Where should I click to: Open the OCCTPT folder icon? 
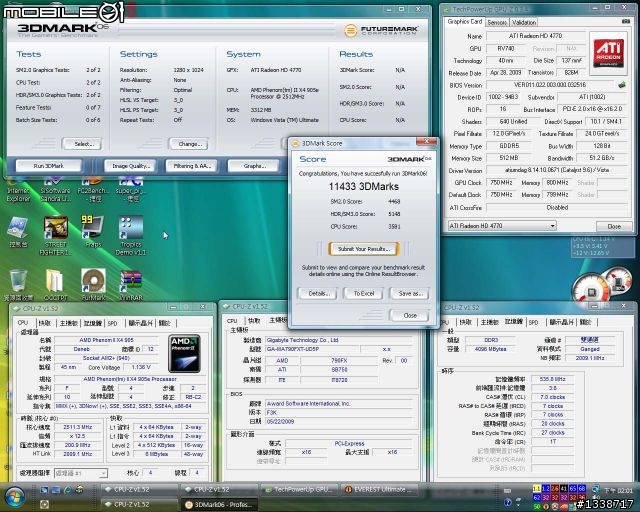pos(56,285)
